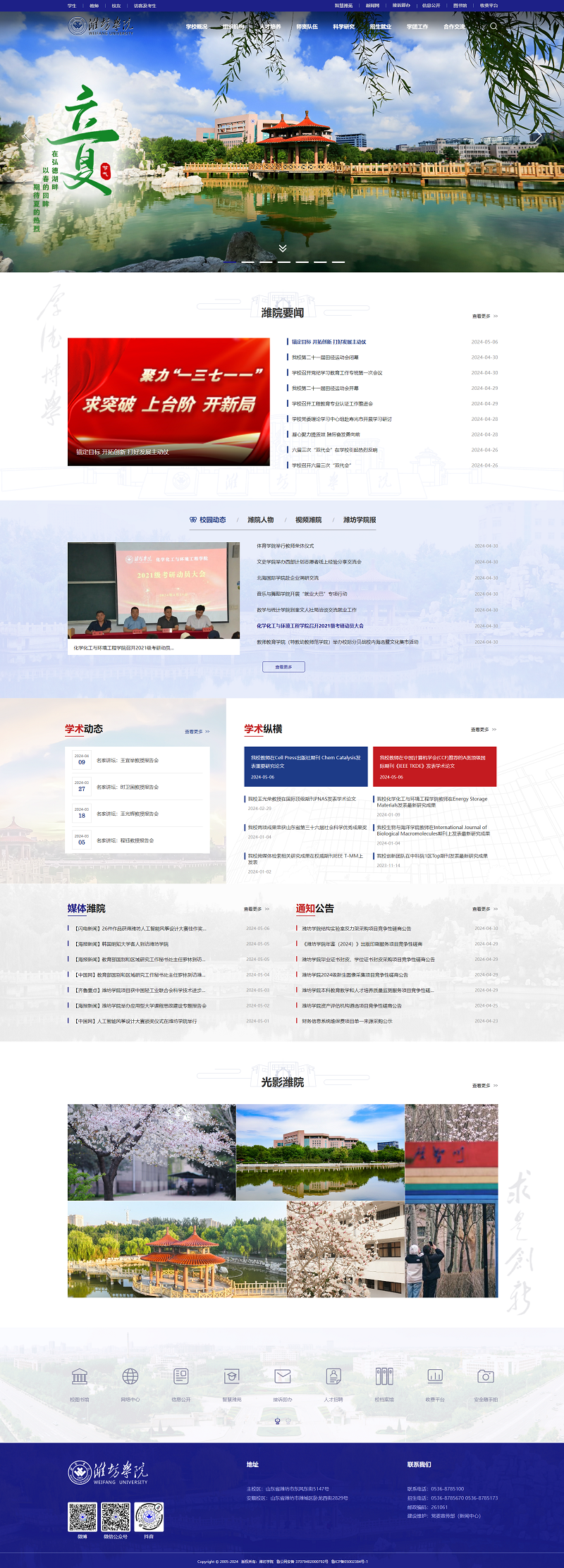Open the 科学研究 navigation menu item
The width and height of the screenshot is (564, 1568).
(x=343, y=27)
